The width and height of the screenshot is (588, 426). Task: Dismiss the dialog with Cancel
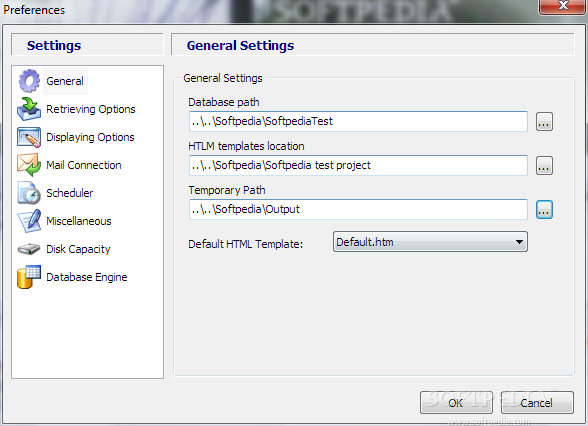point(537,402)
